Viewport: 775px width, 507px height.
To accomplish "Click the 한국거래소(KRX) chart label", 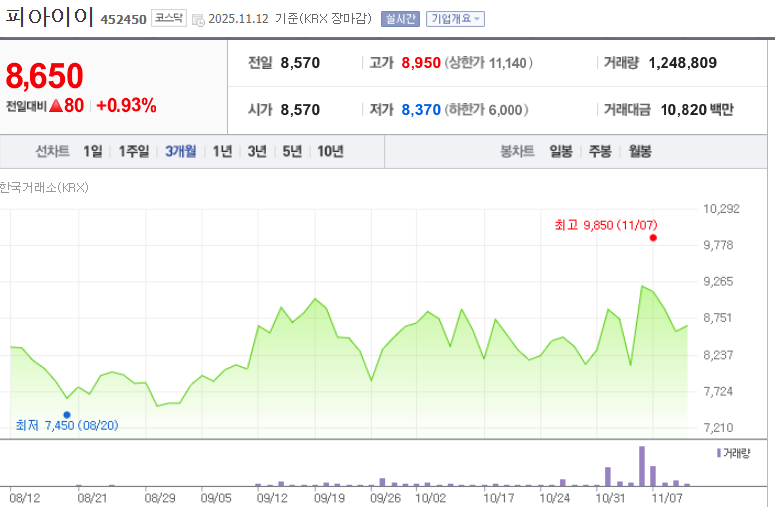I will (x=44, y=188).
